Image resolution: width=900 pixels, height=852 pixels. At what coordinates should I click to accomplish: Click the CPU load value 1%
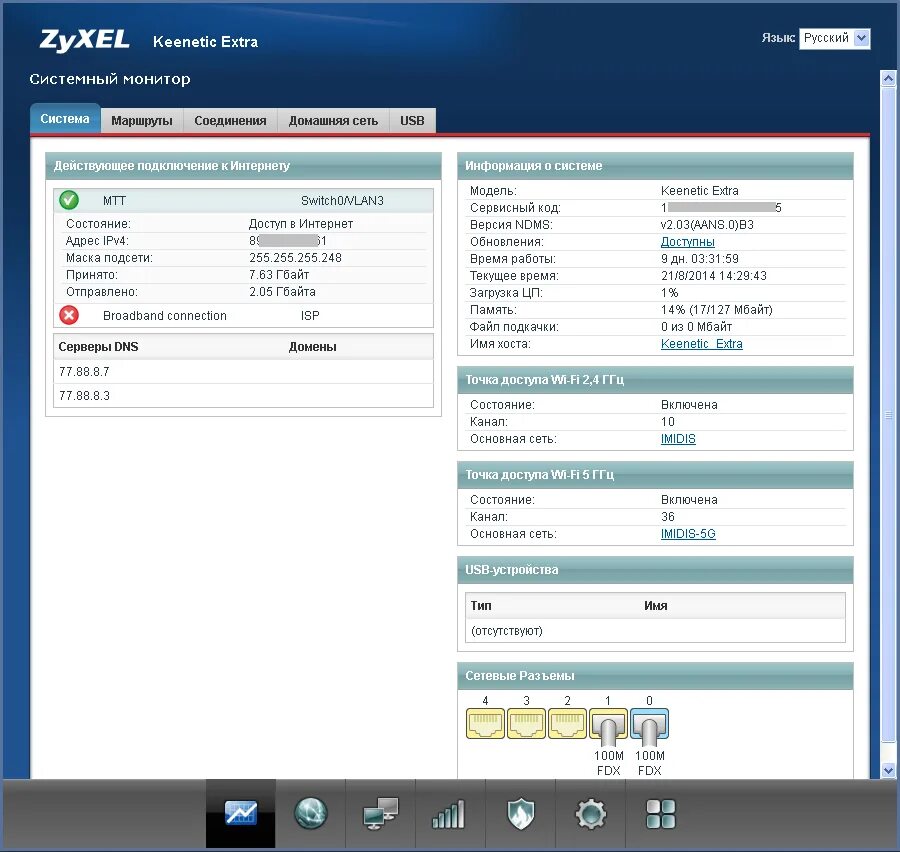tap(669, 293)
